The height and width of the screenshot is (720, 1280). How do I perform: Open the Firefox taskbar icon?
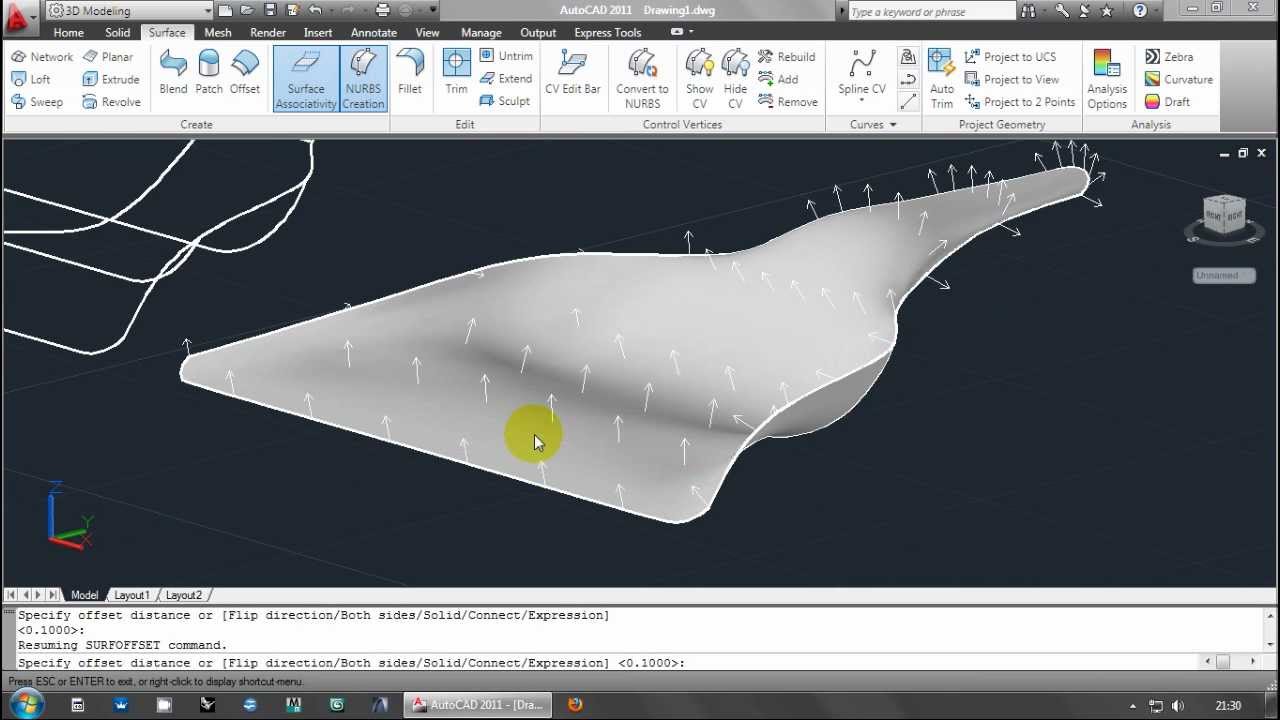tap(575, 705)
